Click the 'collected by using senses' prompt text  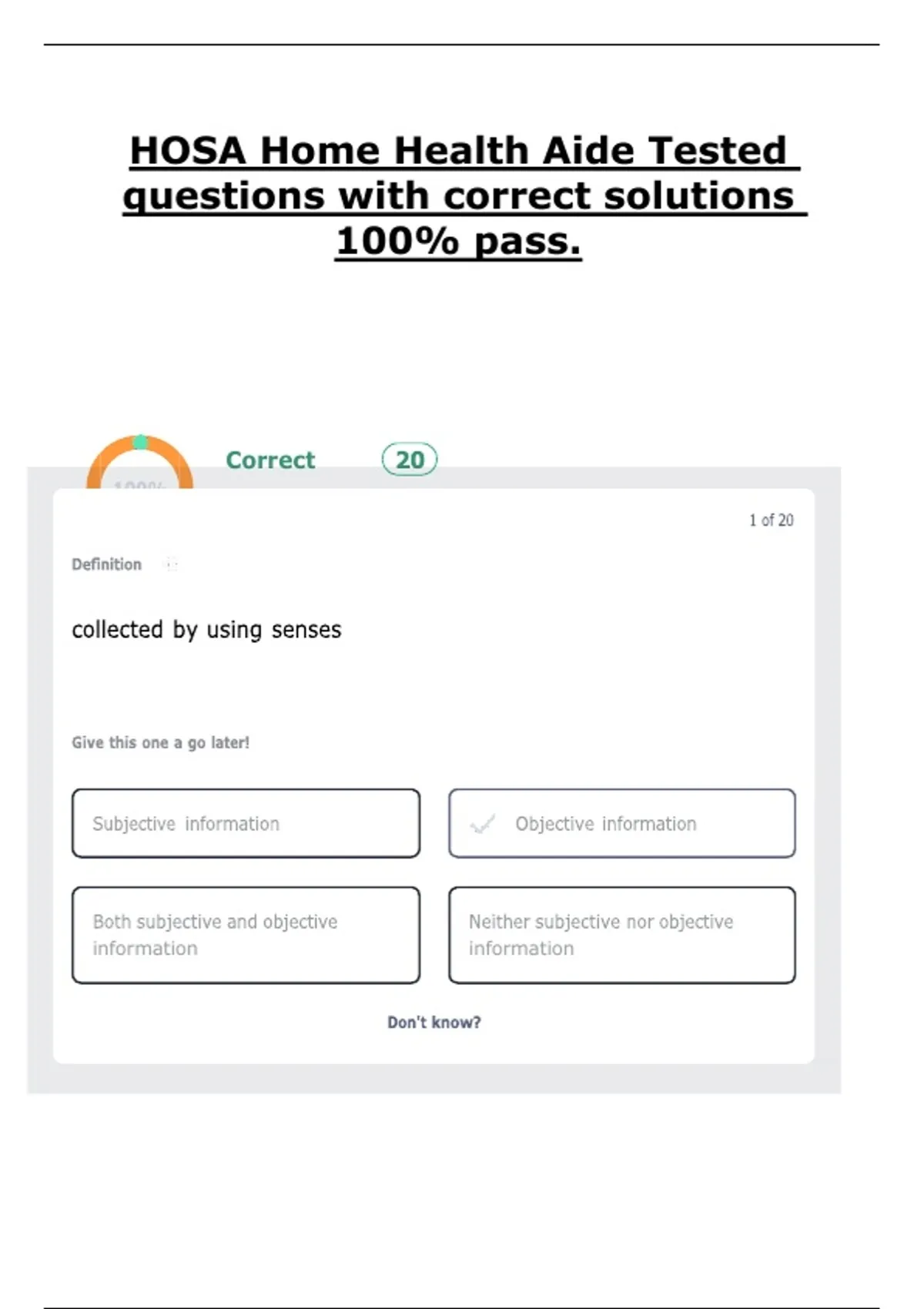pyautogui.click(x=206, y=630)
